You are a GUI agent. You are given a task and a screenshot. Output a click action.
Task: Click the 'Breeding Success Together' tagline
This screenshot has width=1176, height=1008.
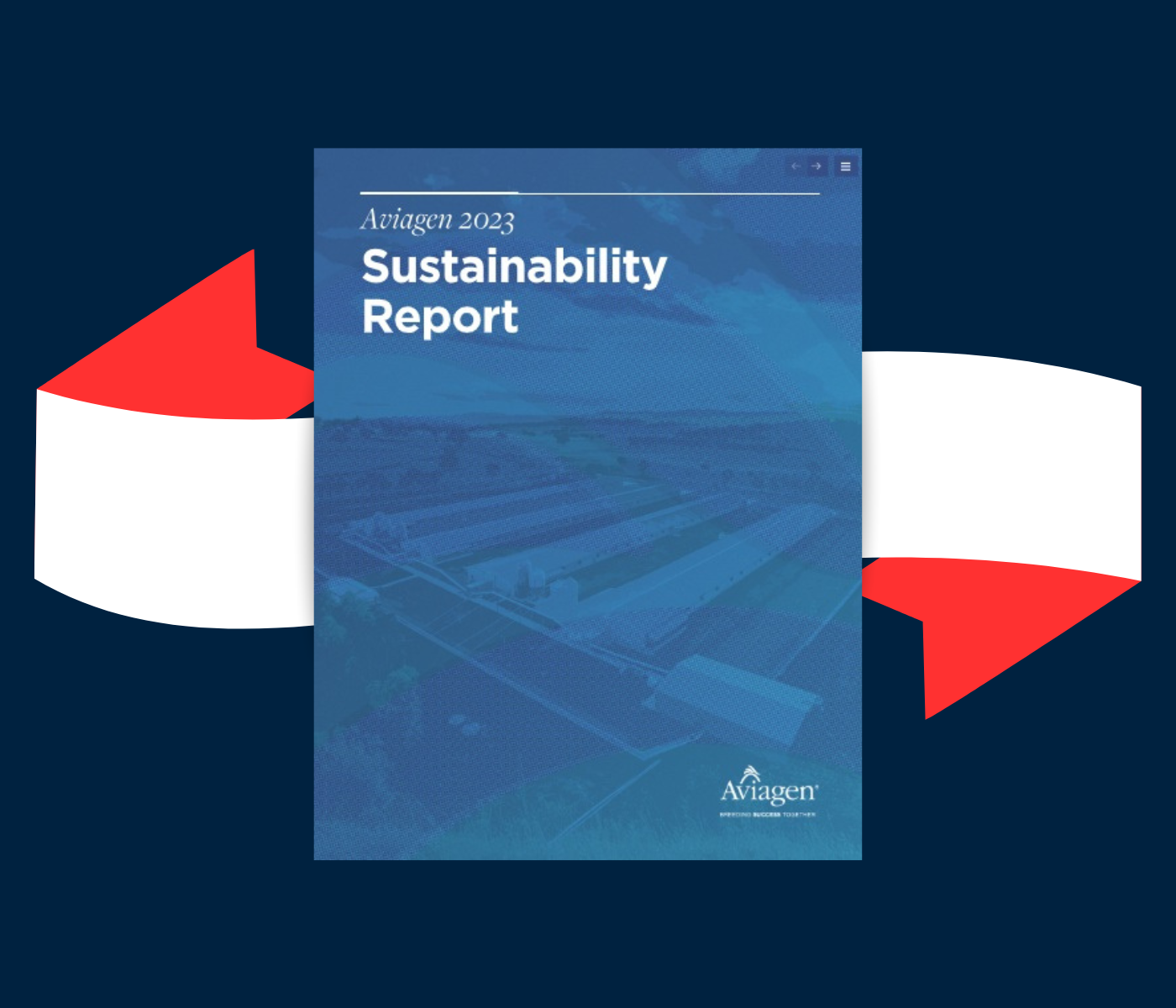(768, 815)
